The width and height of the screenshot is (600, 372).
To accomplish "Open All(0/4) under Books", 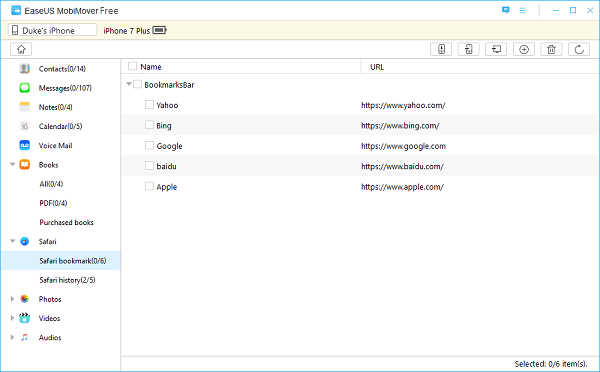I will point(51,184).
